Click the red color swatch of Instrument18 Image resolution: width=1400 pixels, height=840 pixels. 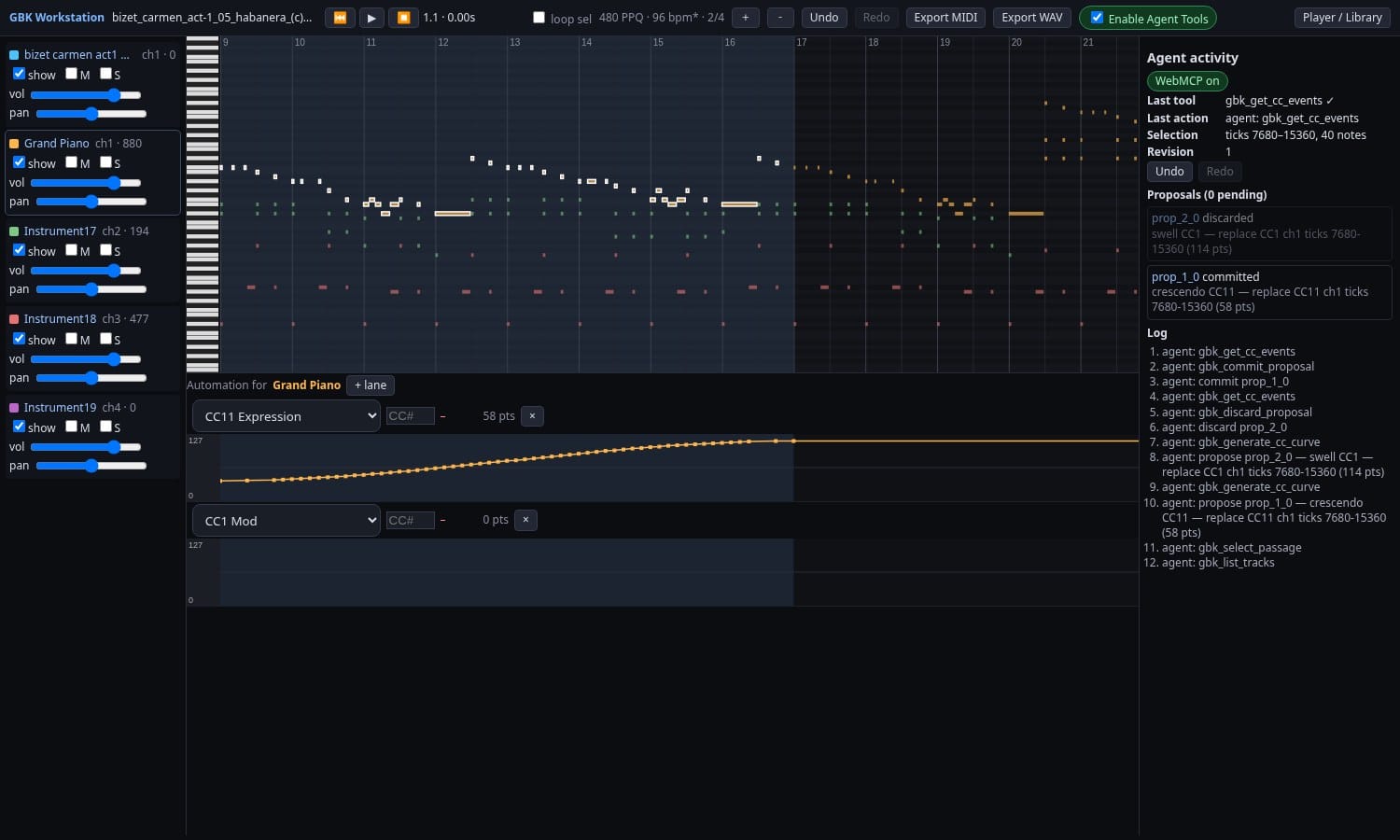[x=14, y=319]
